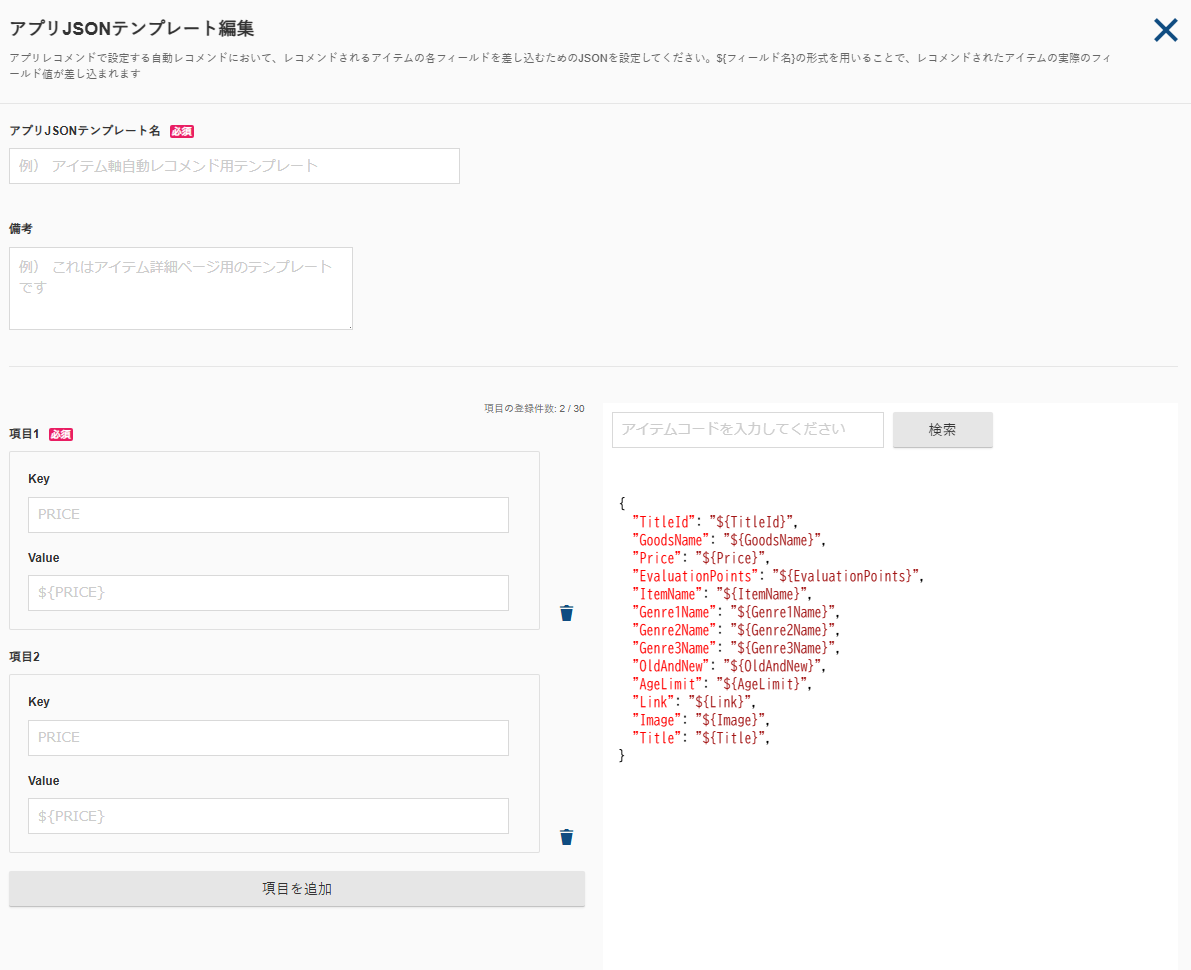Delete item 2 with trash icon
Image resolution: width=1191 pixels, height=970 pixels.
[x=567, y=837]
